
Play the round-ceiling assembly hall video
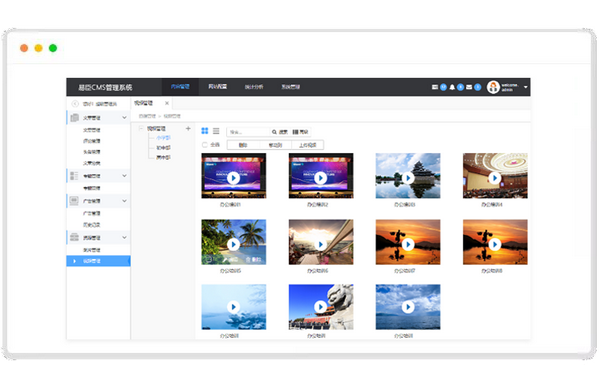coord(495,178)
